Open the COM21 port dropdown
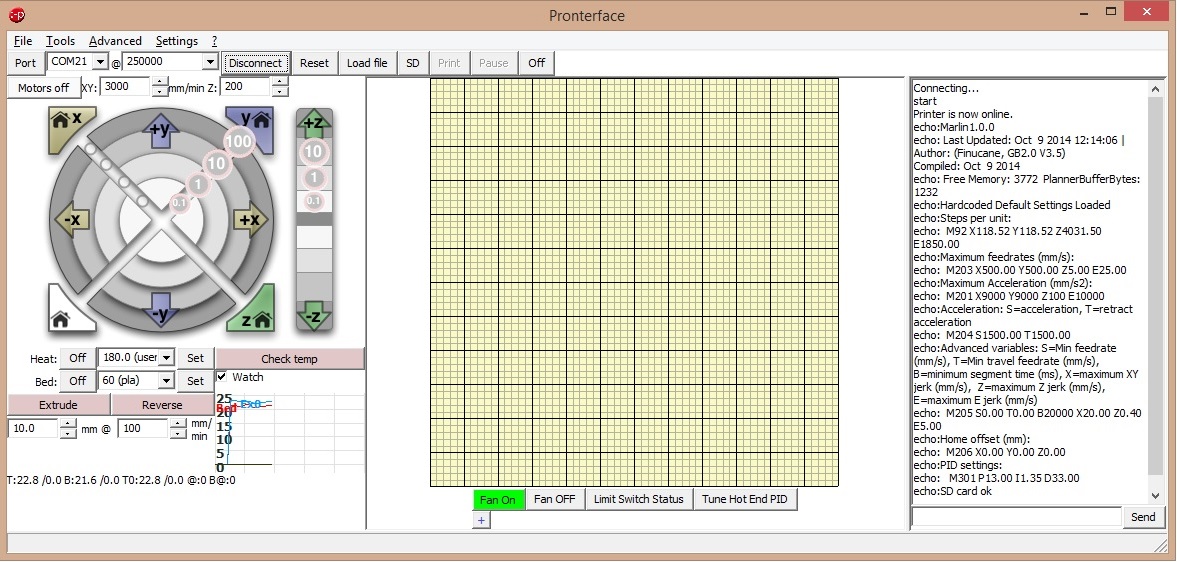The image size is (1177, 562). point(100,62)
